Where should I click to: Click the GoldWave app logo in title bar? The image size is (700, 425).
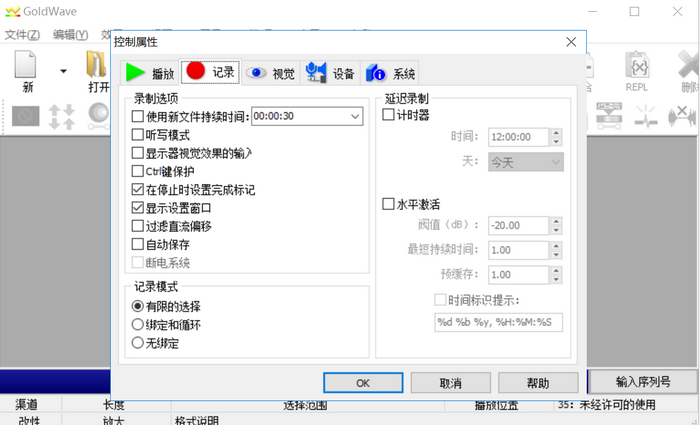(12, 12)
